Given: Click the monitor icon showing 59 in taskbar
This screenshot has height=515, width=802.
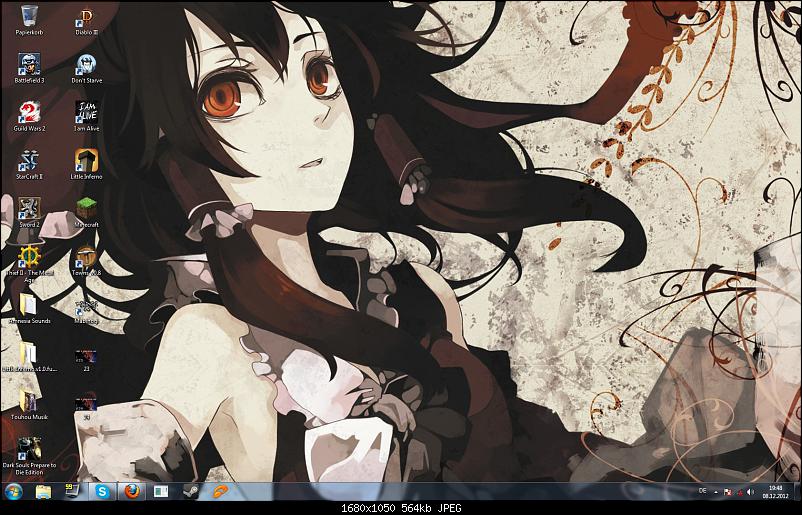Looking at the screenshot, I should (72, 492).
